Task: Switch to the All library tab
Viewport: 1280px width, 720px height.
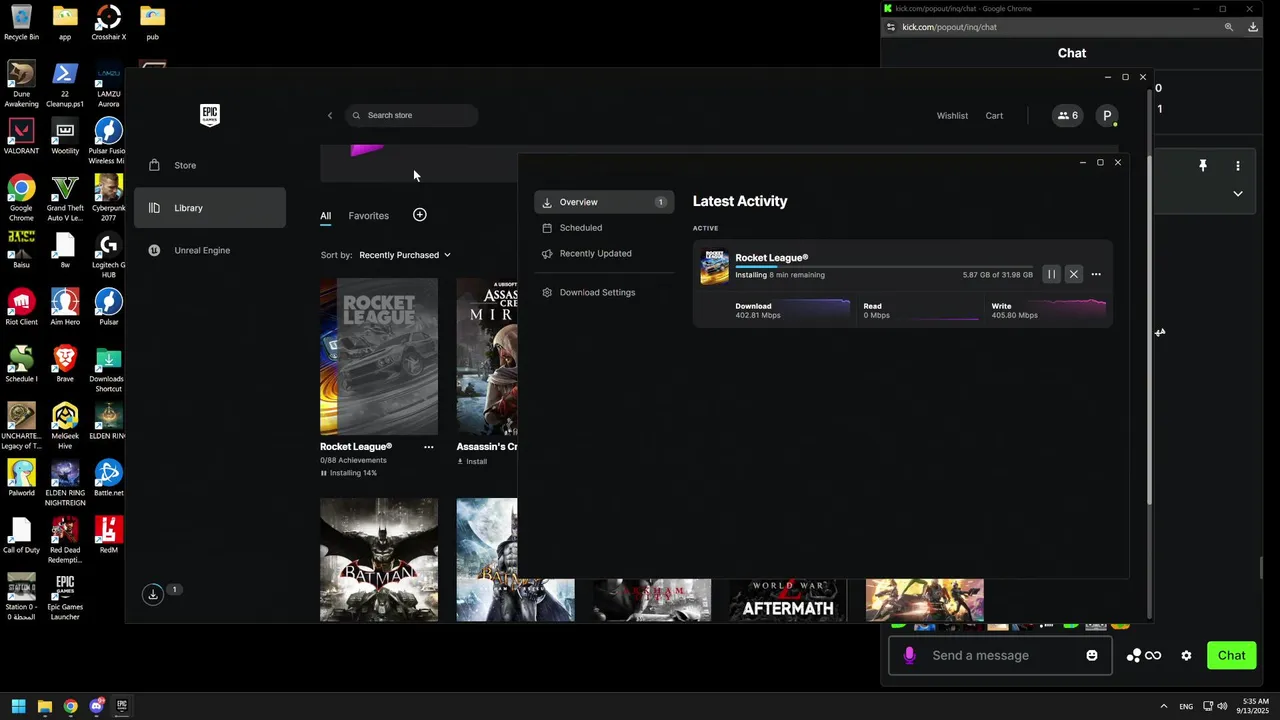Action: [x=326, y=215]
